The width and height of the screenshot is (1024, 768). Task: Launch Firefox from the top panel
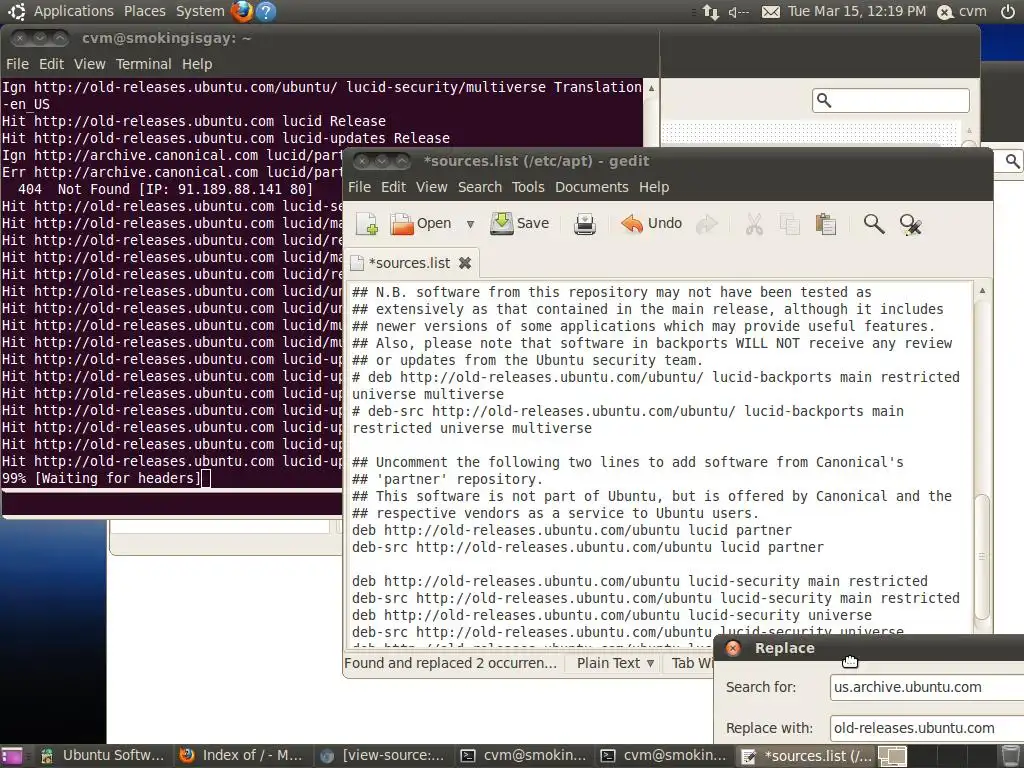(x=242, y=11)
